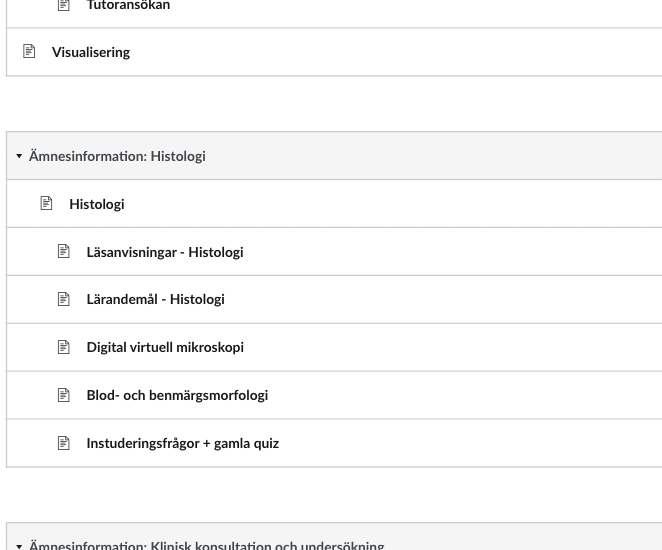
Task: Open Instuderingsfrågor + gamla quiz
Action: tap(183, 444)
